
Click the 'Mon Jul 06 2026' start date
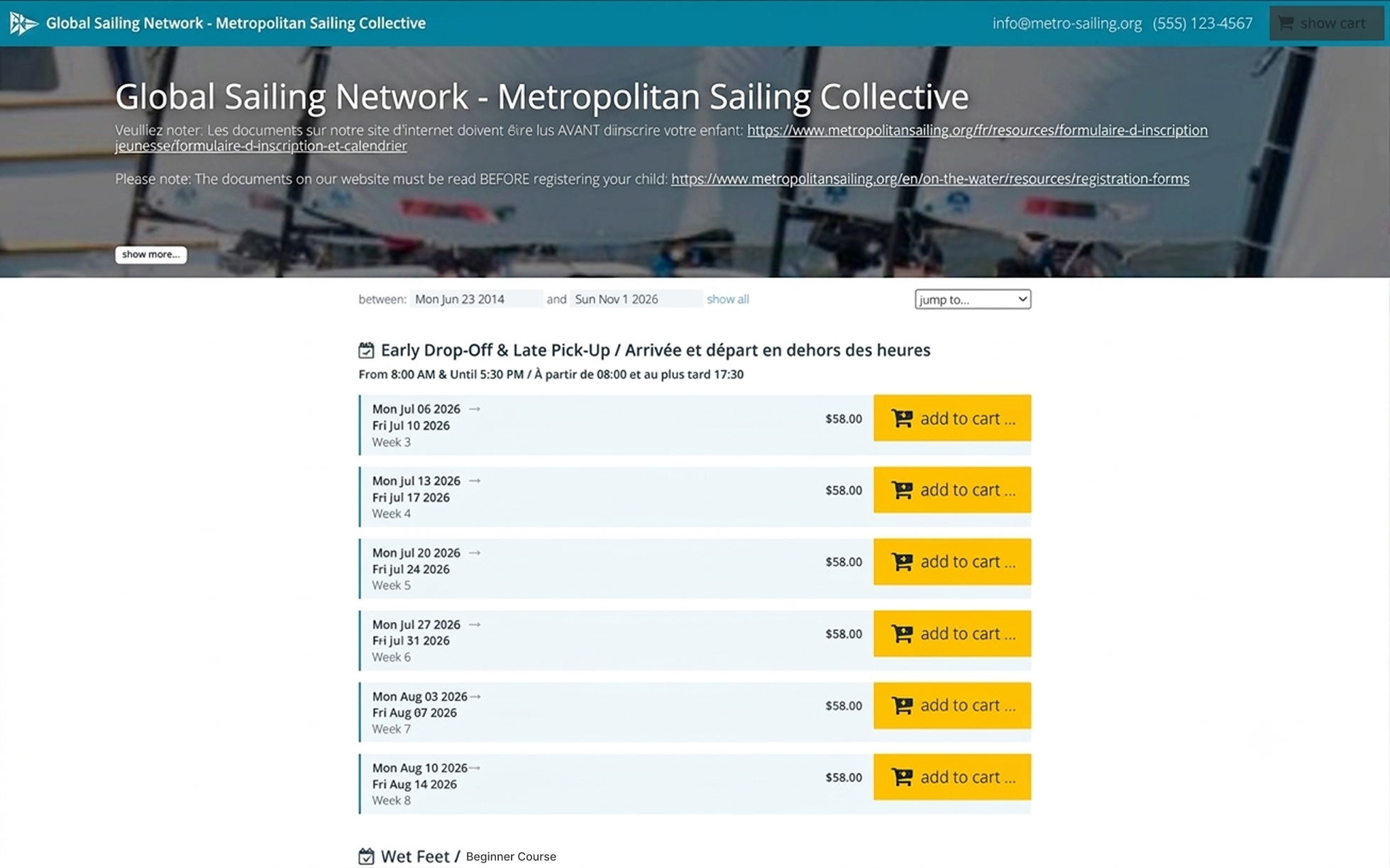pos(417,409)
